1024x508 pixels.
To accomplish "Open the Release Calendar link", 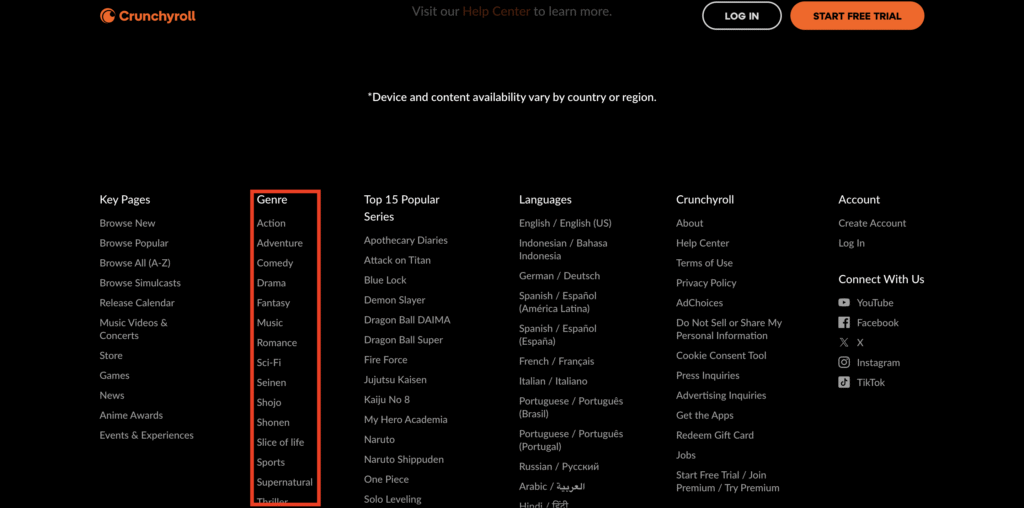I will pos(137,303).
